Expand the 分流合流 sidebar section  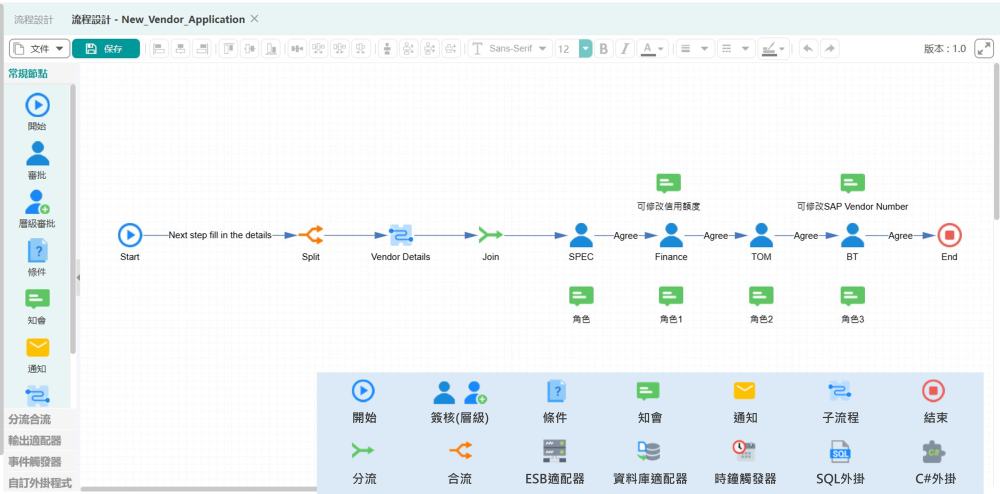(30, 420)
